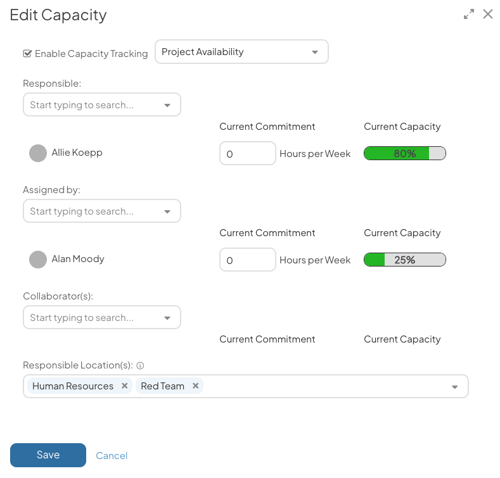Click Allie Koepp's avatar circle

pyautogui.click(x=38, y=153)
